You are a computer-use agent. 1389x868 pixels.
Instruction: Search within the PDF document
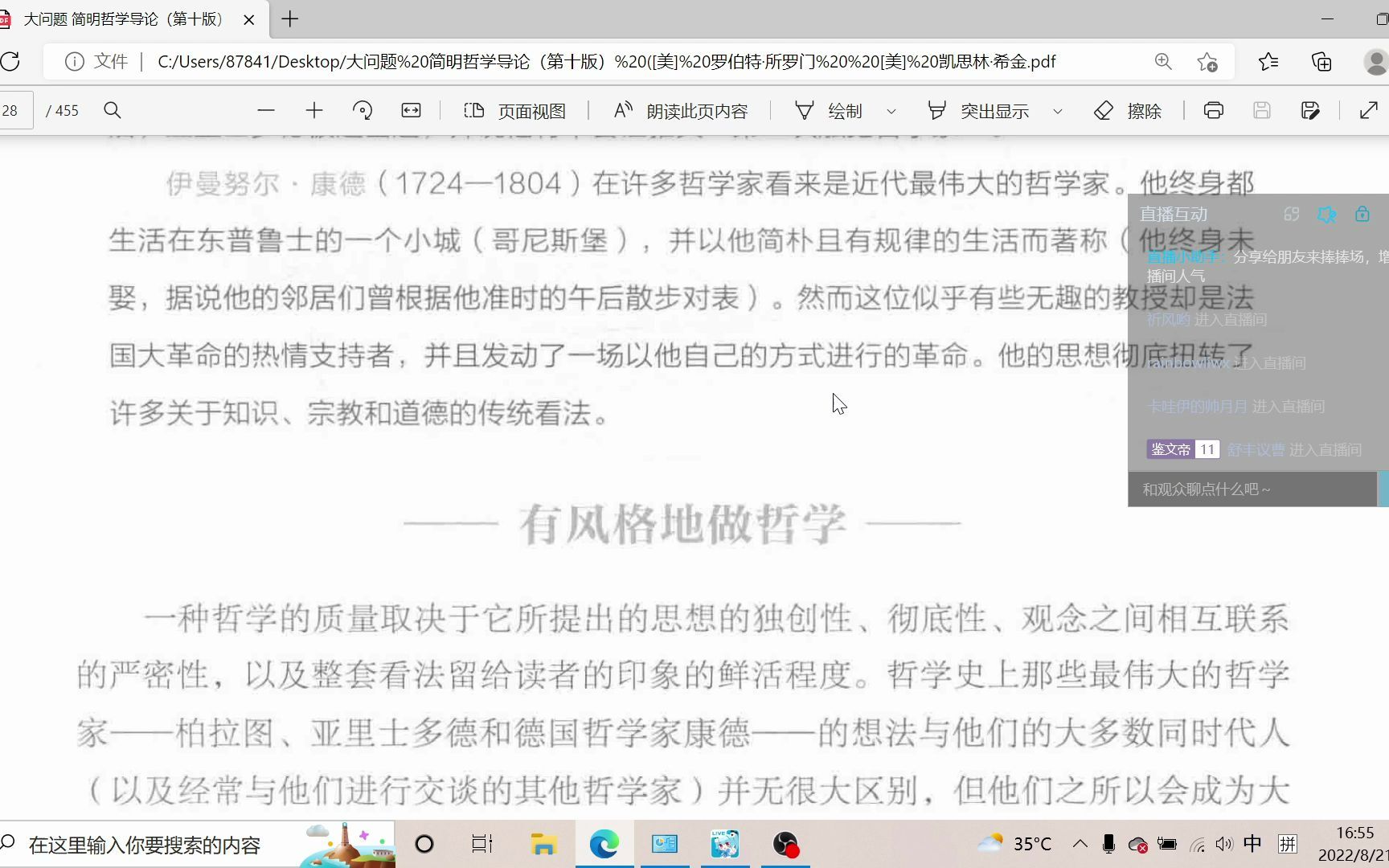pos(113,111)
